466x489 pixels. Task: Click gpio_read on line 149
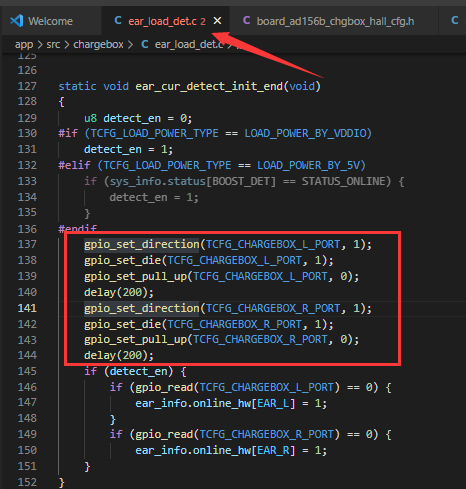click(x=164, y=434)
